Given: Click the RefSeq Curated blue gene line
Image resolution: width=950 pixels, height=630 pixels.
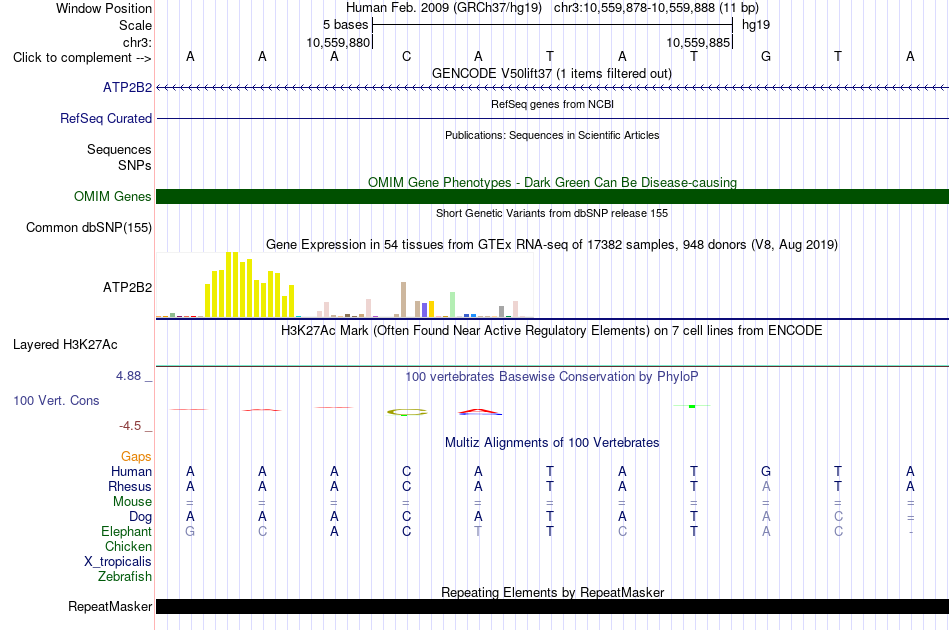Looking at the screenshot, I should [x=553, y=118].
